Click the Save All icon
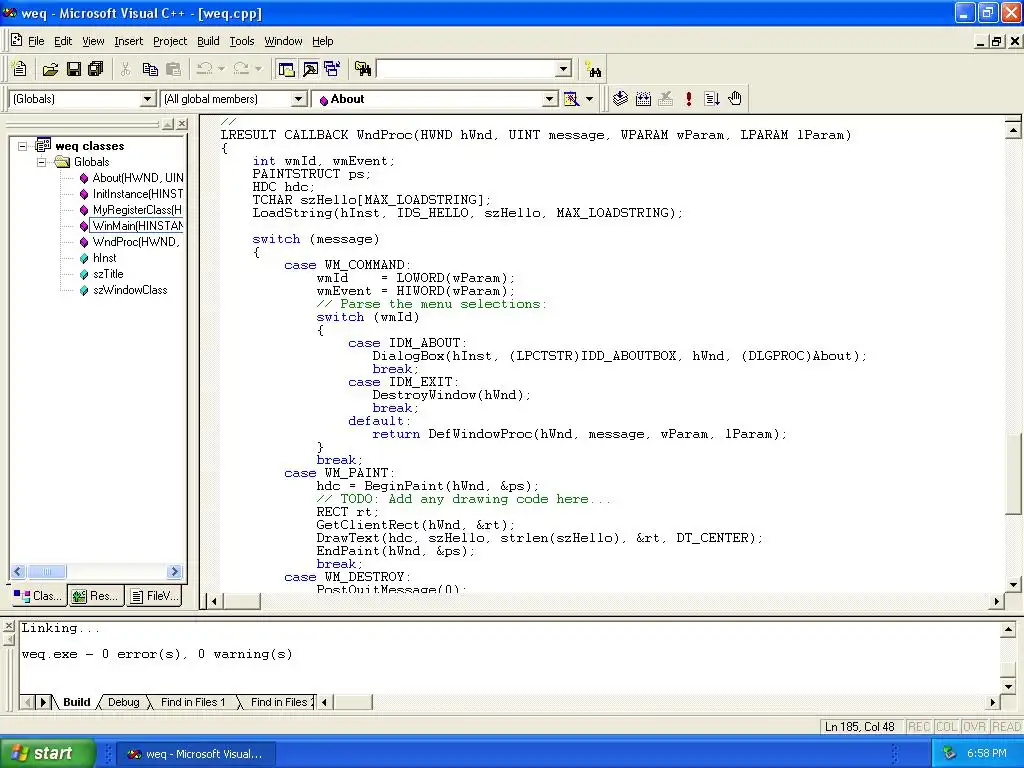 click(x=96, y=69)
